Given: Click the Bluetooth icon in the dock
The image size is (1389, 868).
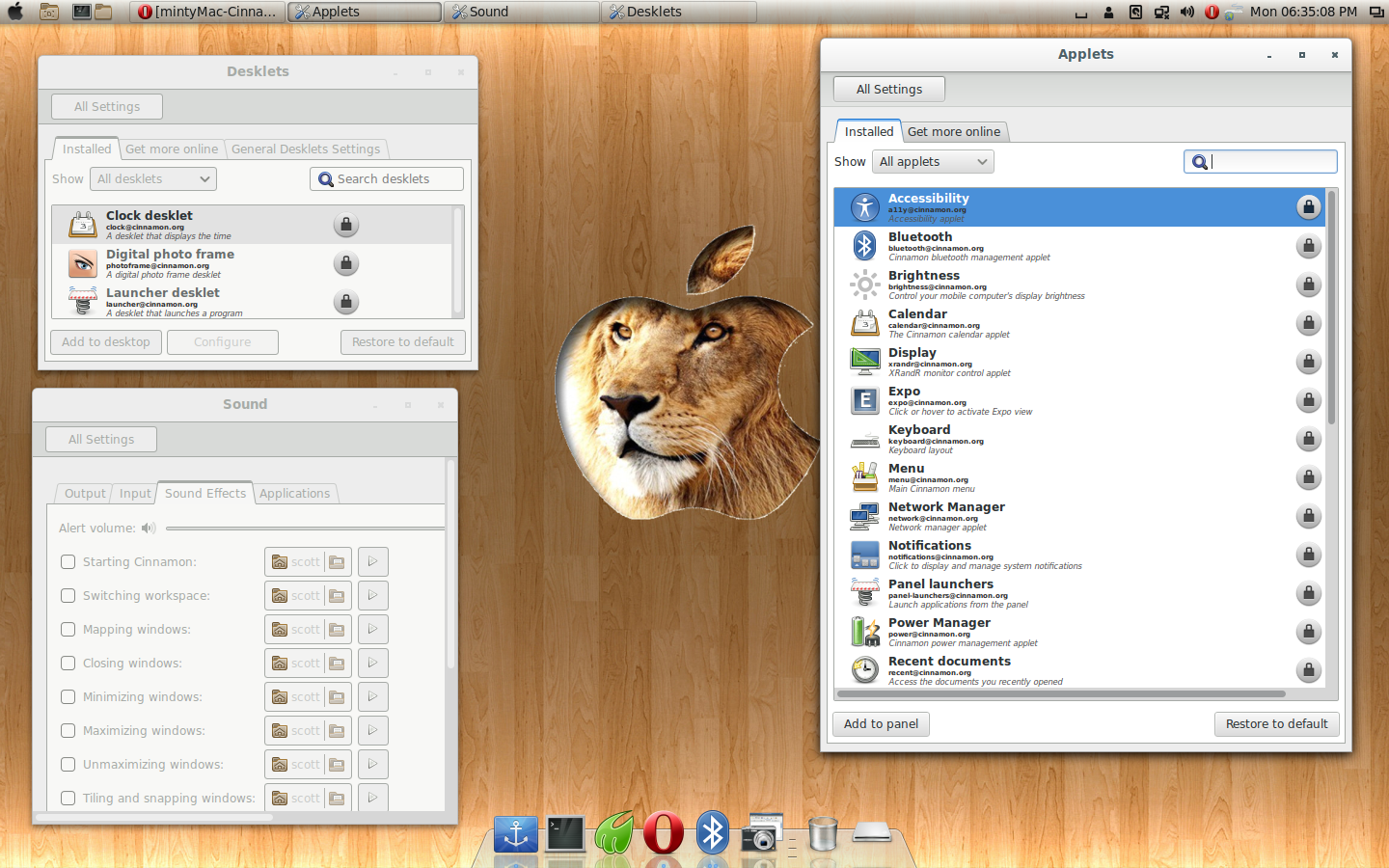Looking at the screenshot, I should (x=713, y=832).
